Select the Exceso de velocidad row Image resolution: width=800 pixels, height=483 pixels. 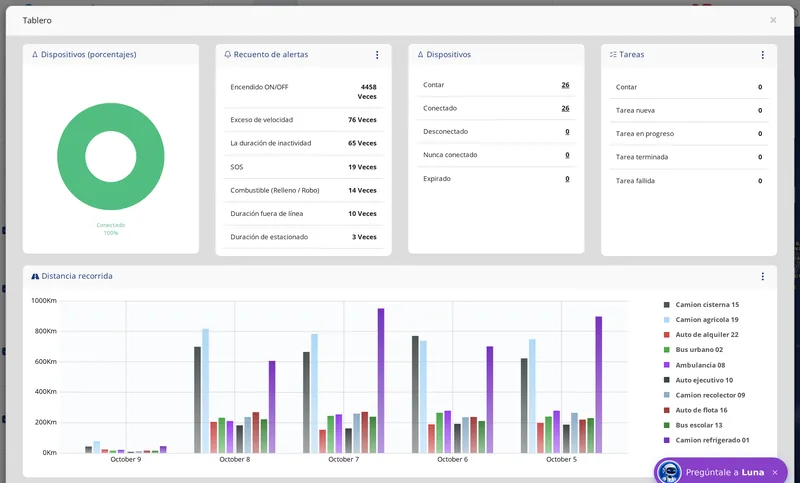click(304, 120)
